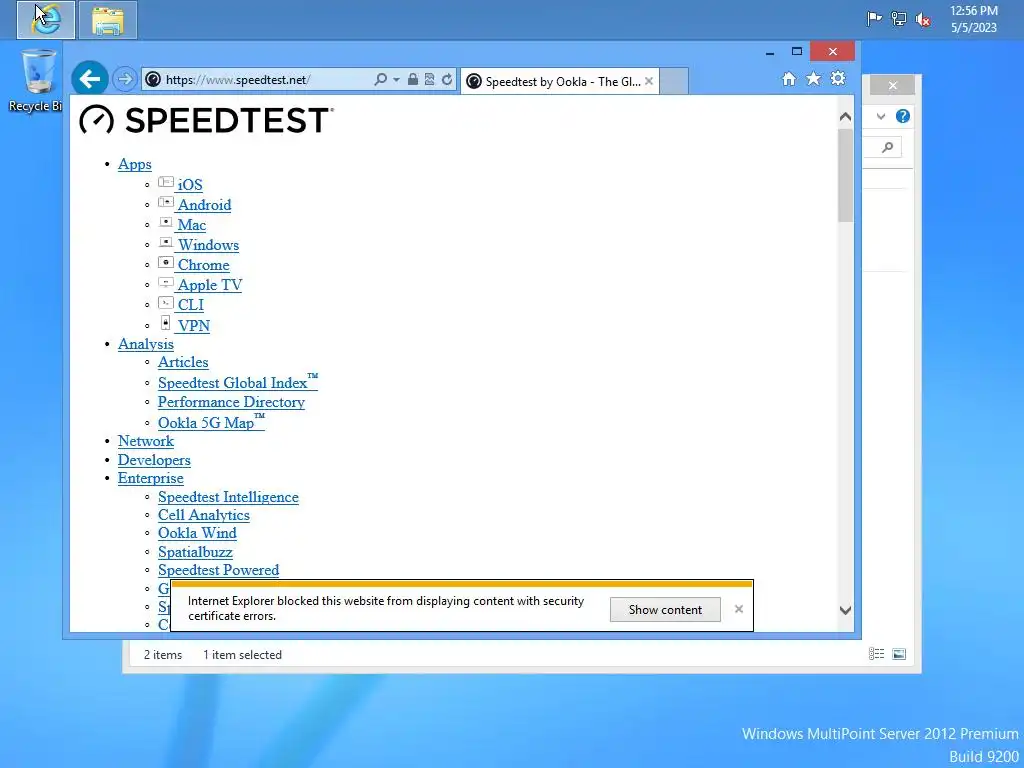Switch Explorer window to details view icon

click(x=876, y=654)
